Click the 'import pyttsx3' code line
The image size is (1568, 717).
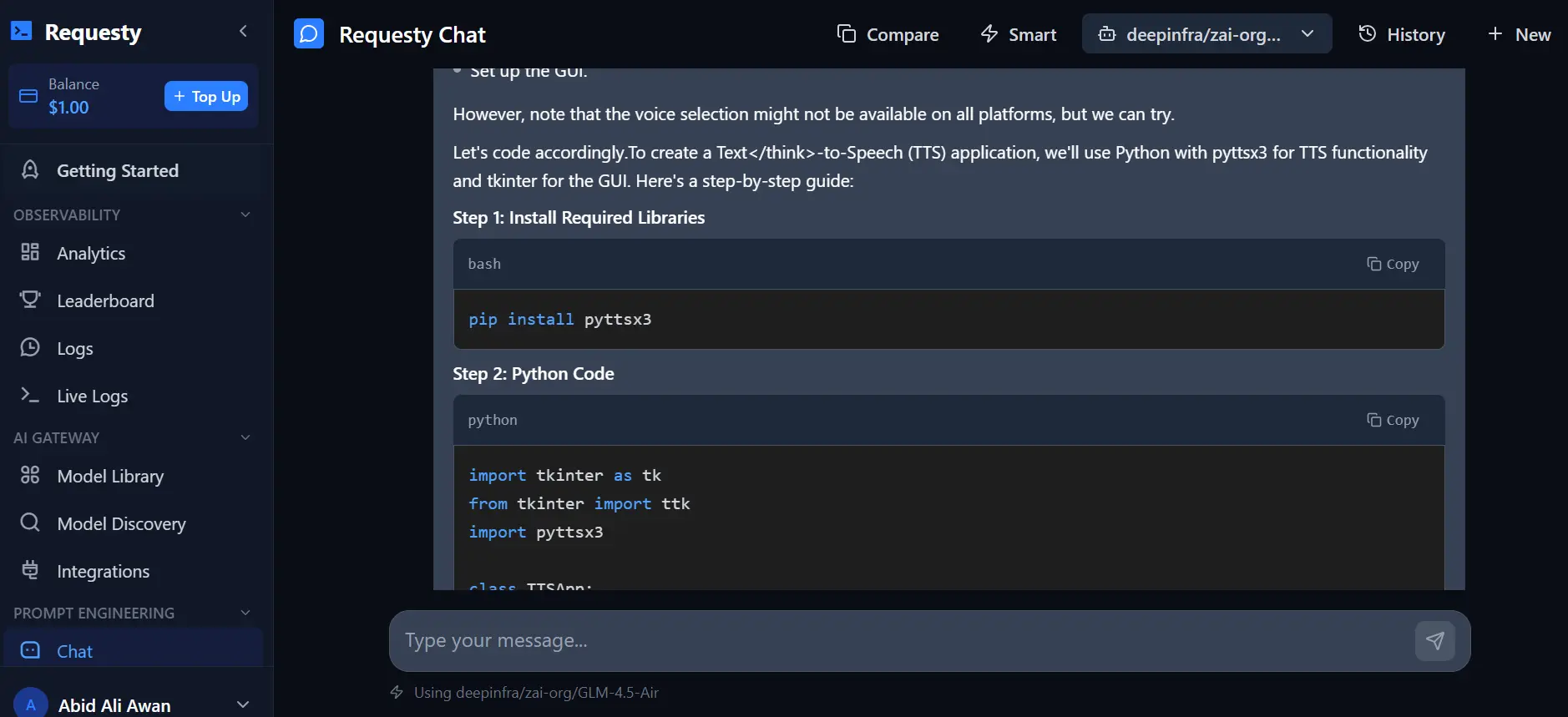536,532
